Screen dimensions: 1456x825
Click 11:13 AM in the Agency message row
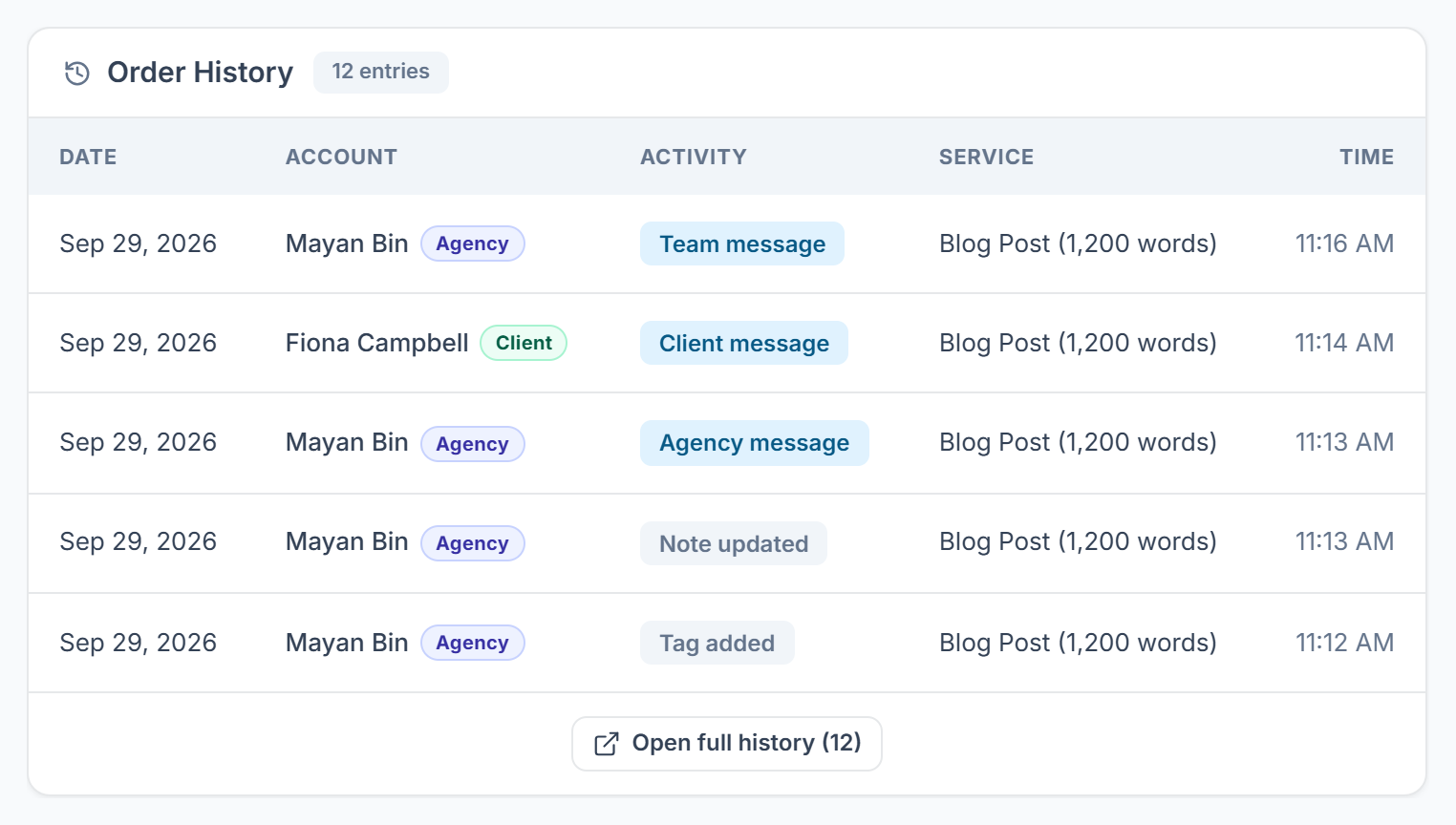coord(1344,443)
